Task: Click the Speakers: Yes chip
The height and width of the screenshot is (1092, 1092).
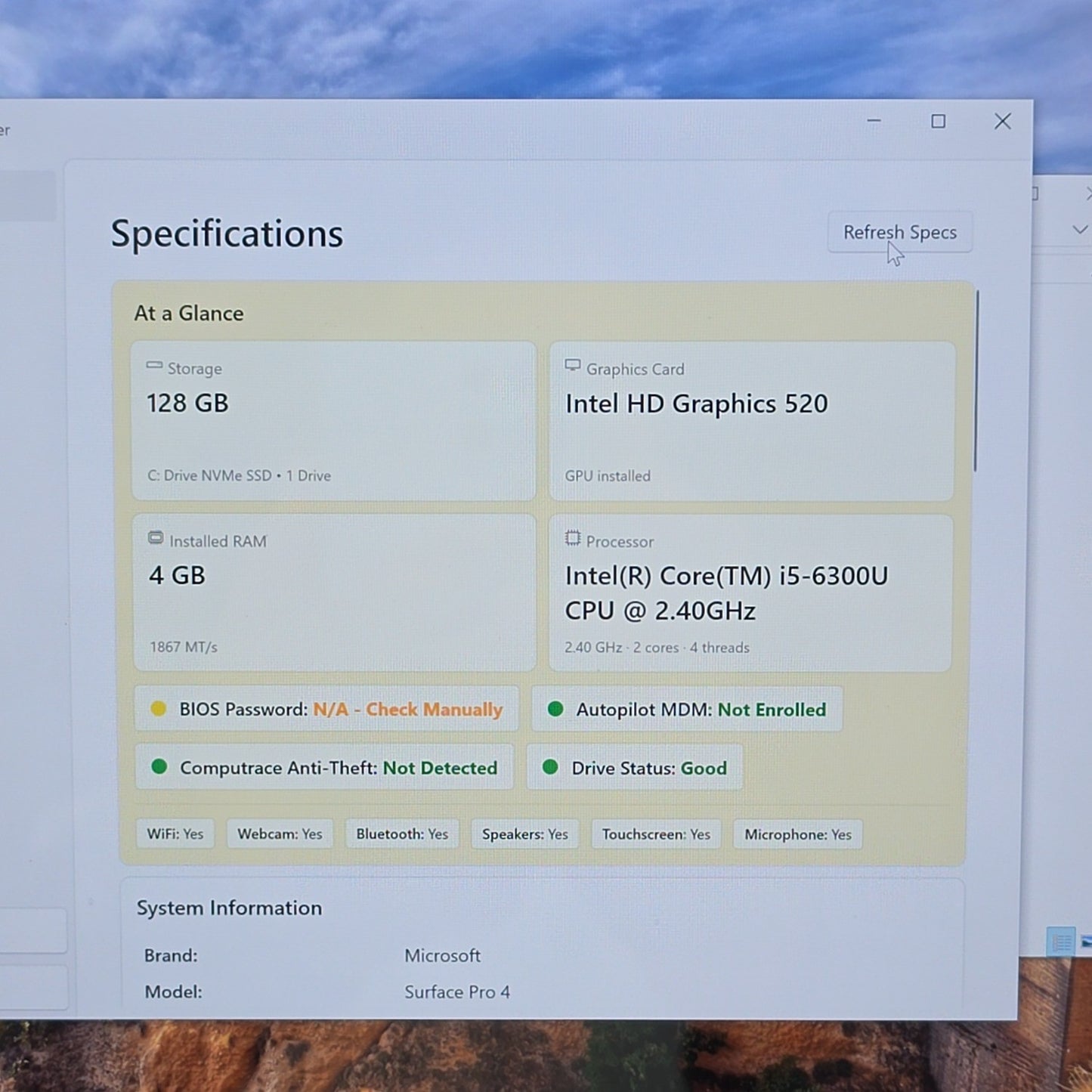Action: pyautogui.click(x=525, y=834)
